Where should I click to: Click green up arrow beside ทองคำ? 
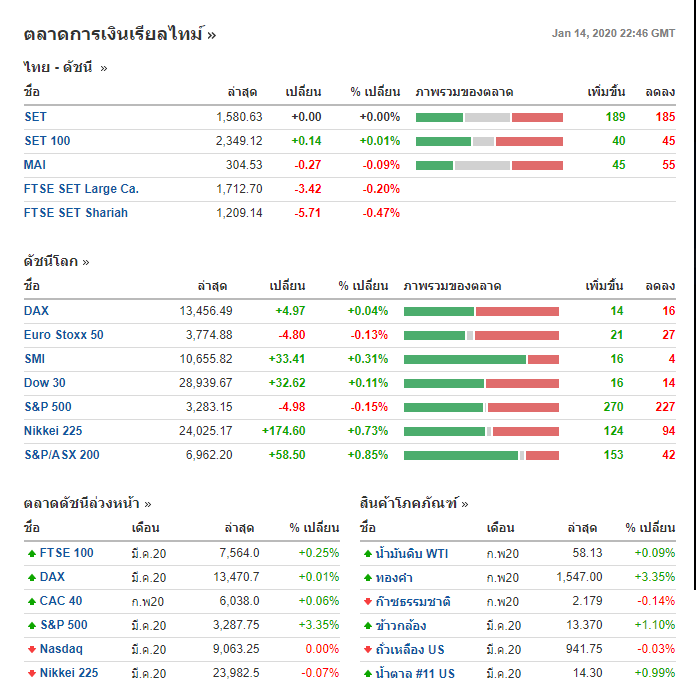pyautogui.click(x=367, y=577)
